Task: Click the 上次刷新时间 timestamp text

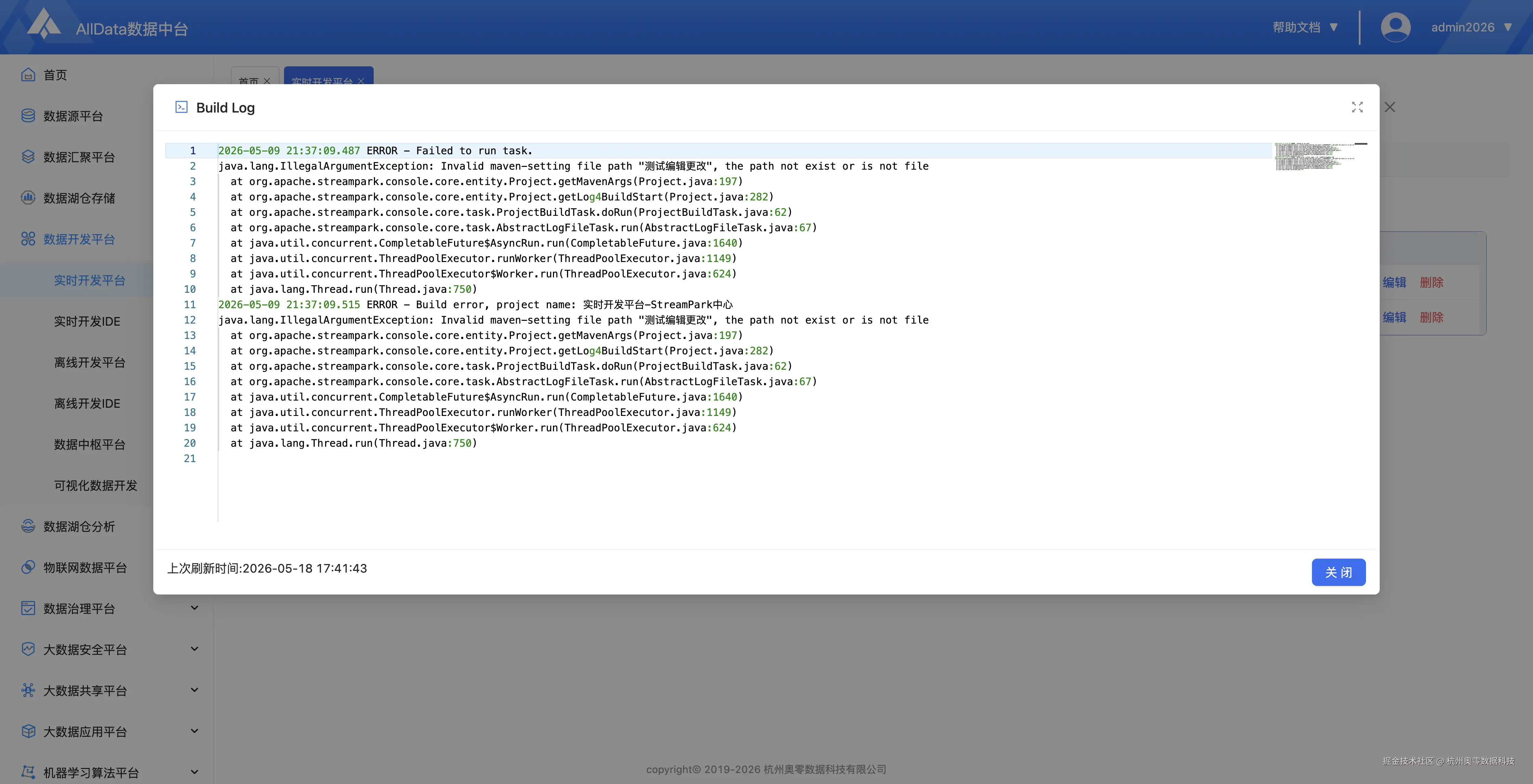Action: (x=267, y=568)
